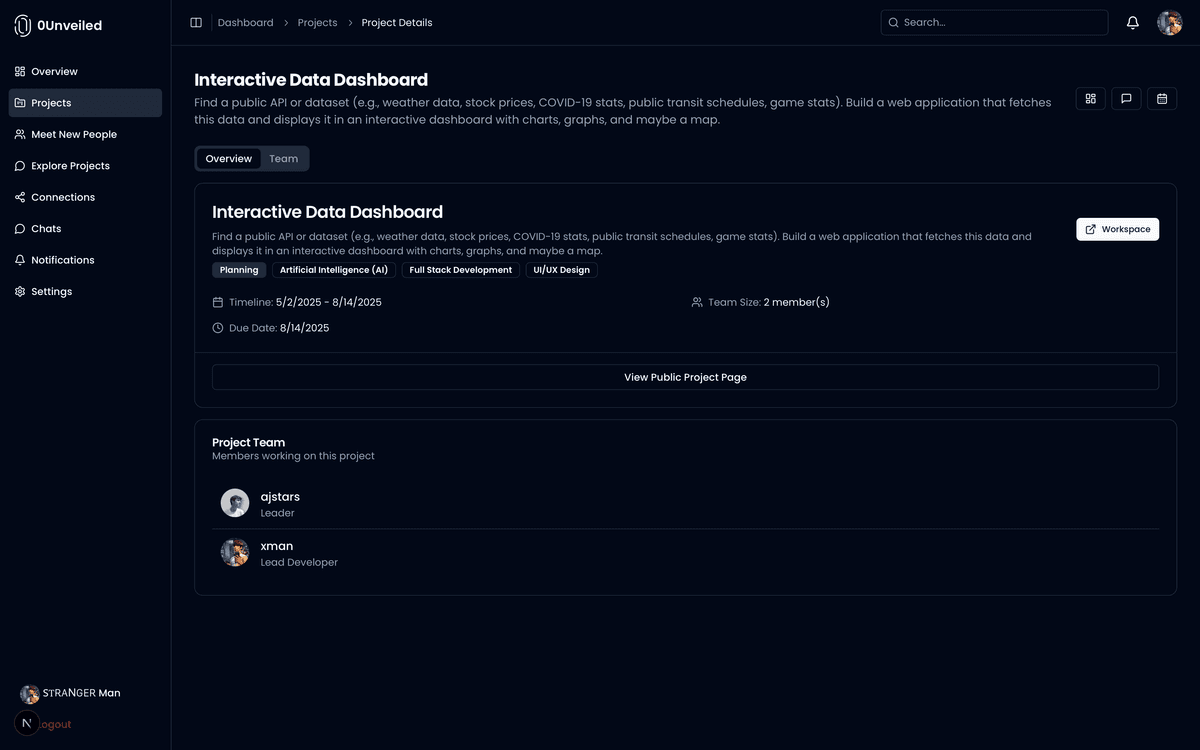Click the user avatar in top bar
Screen dimensions: 1200x750
point(1169,23)
